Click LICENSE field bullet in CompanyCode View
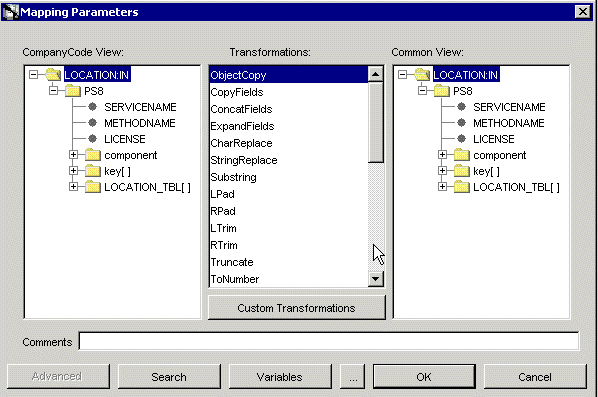This screenshot has height=397, width=598. [92, 139]
